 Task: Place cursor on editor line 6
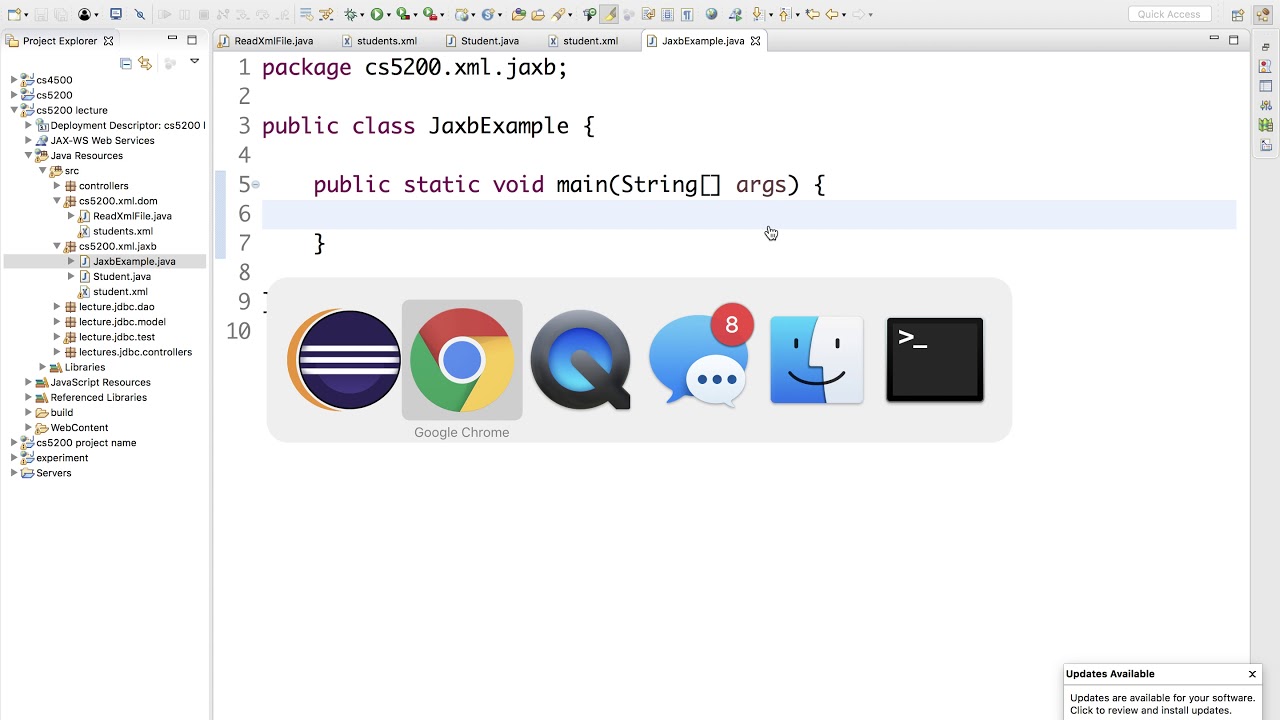(748, 214)
